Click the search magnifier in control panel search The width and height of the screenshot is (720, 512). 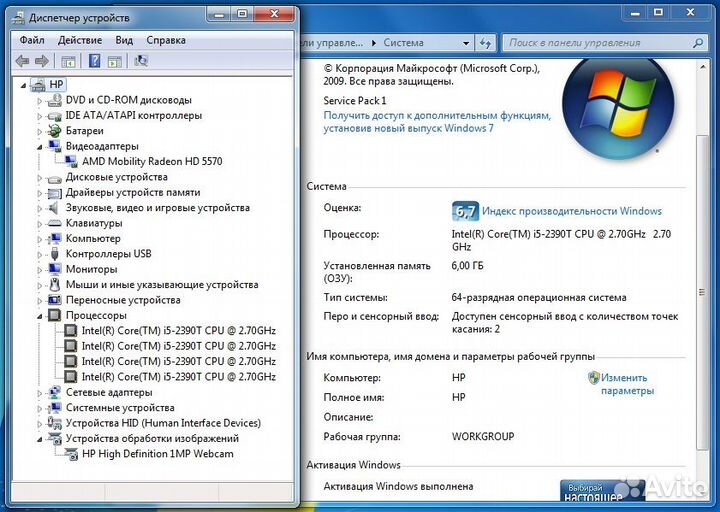click(698, 43)
